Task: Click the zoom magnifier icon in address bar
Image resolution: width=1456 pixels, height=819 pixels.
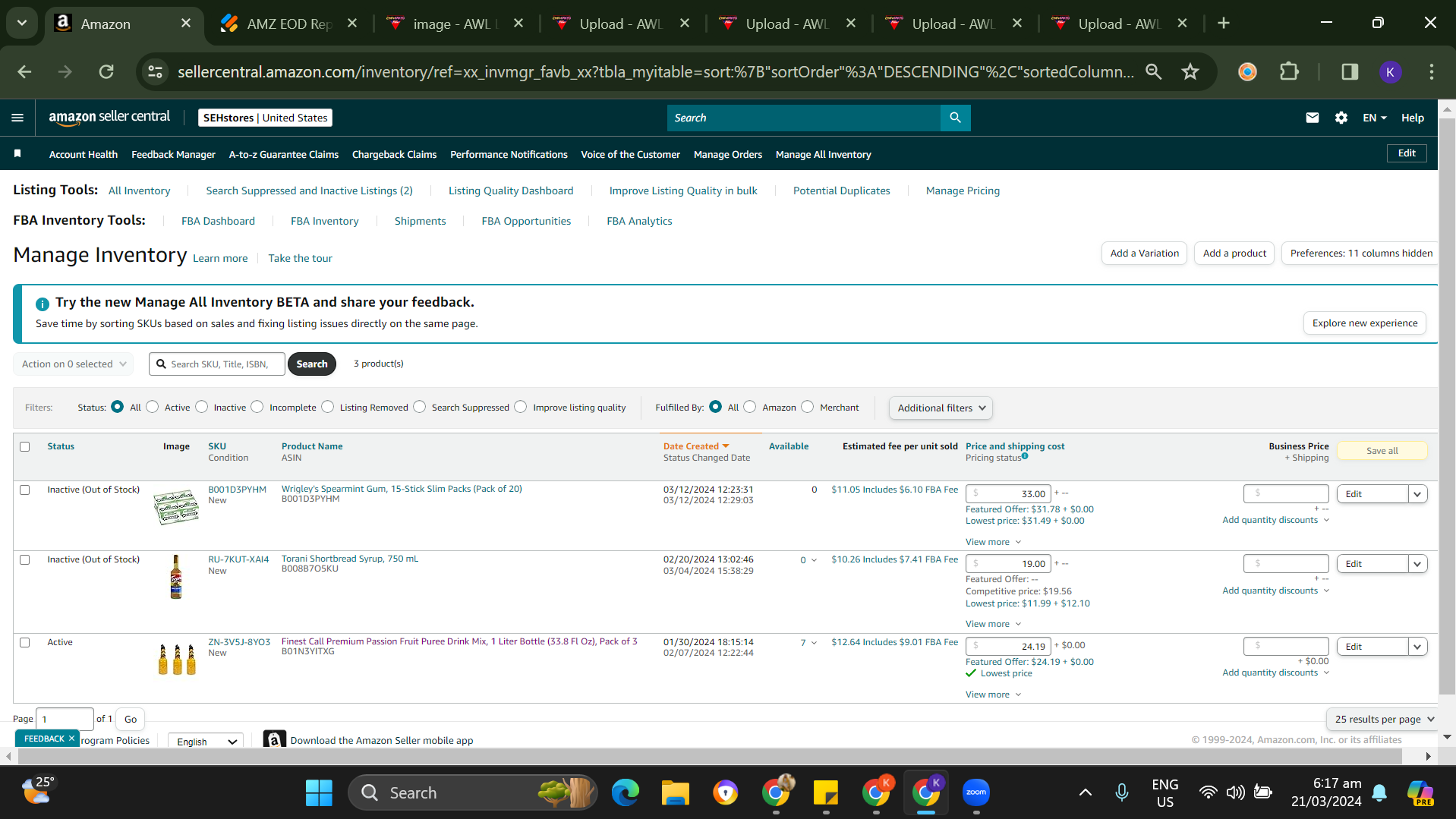Action: [1154, 72]
